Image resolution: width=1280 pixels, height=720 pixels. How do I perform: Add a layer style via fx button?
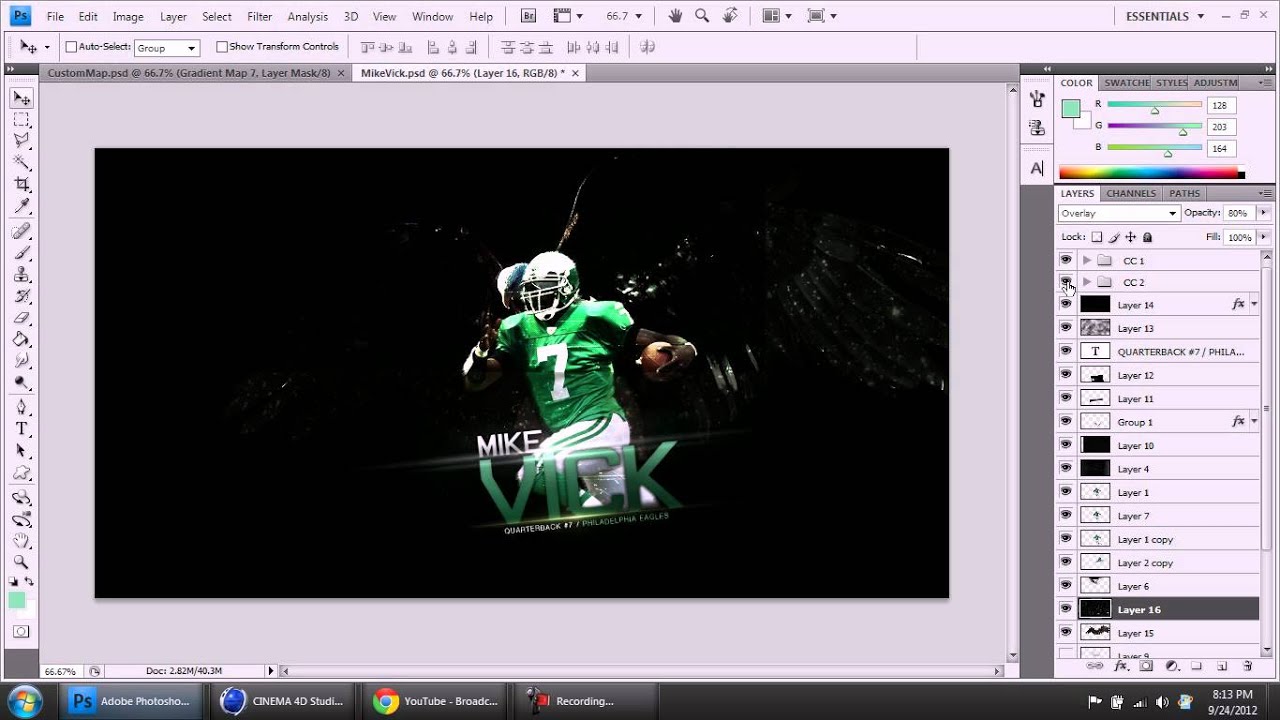(x=1121, y=666)
